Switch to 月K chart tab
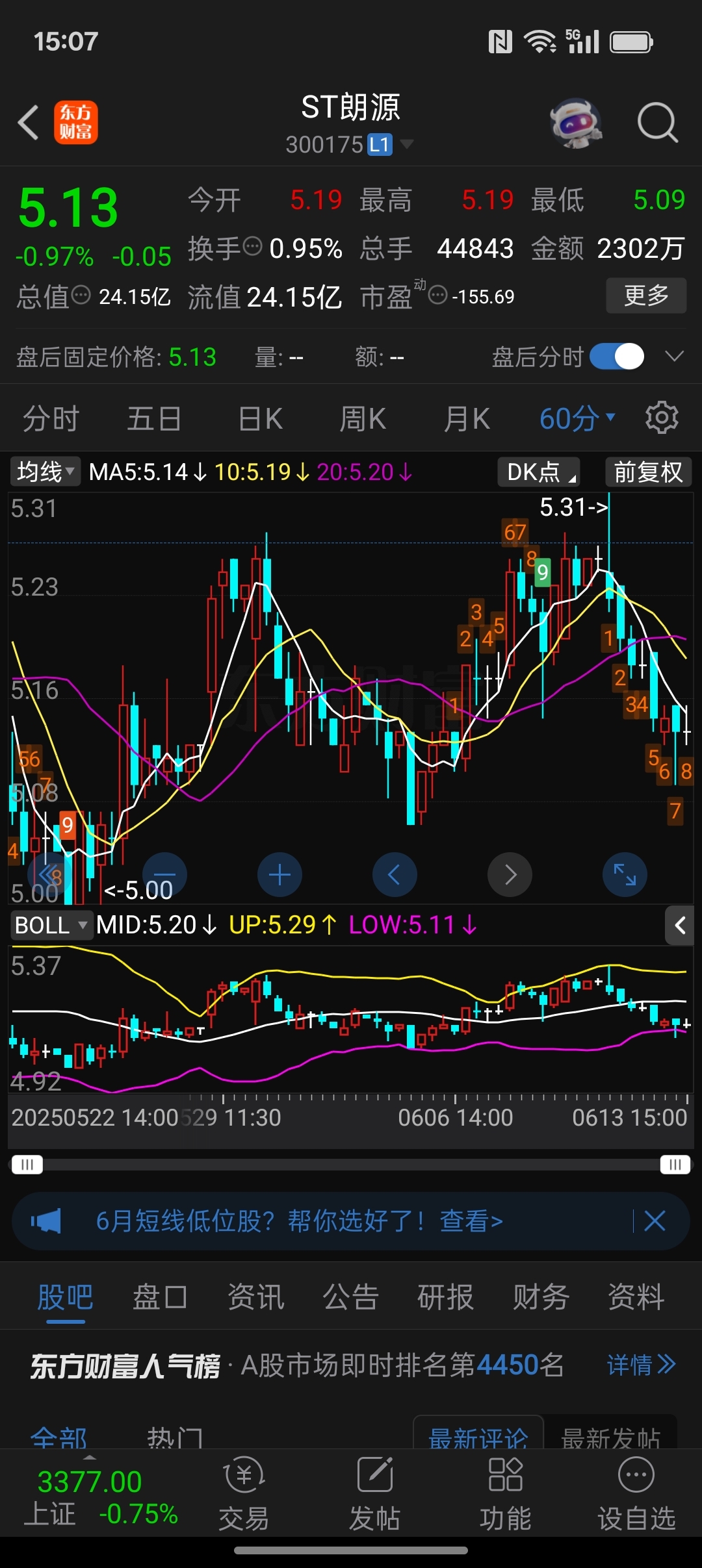This screenshot has width=702, height=1568. (x=467, y=418)
